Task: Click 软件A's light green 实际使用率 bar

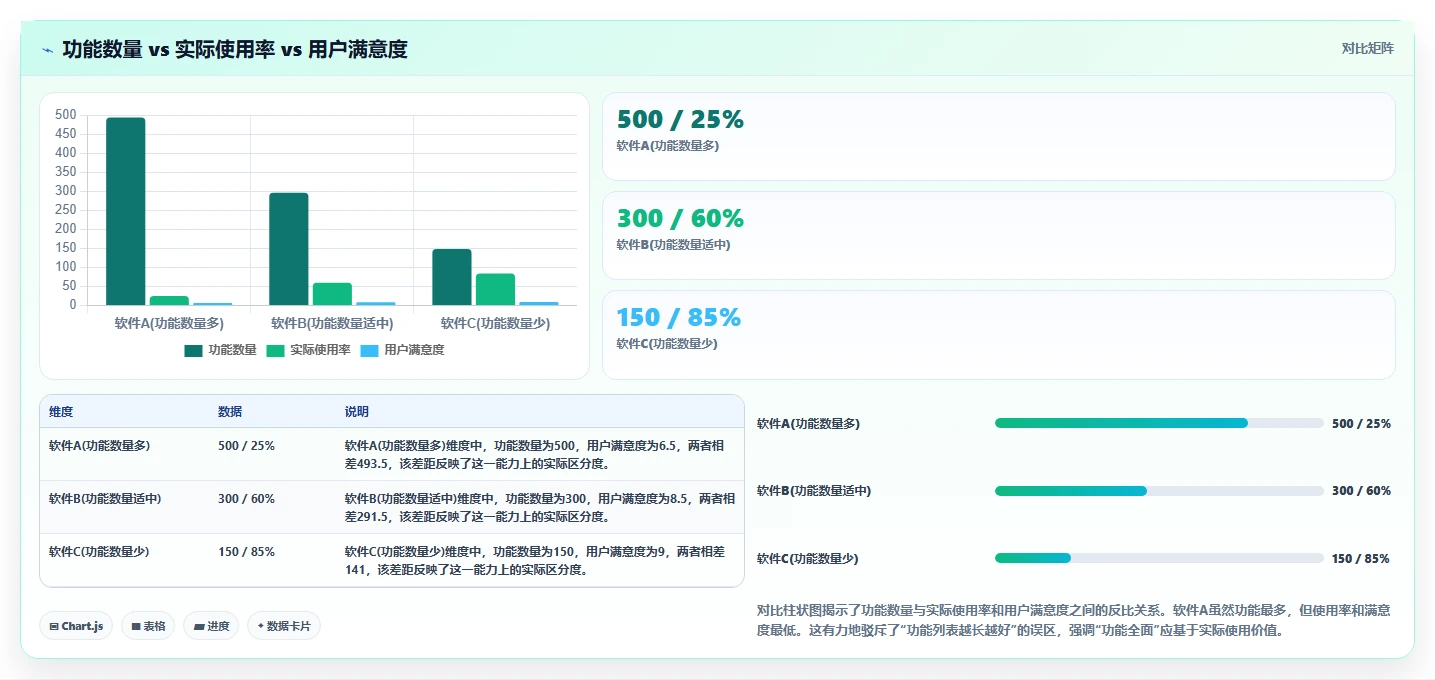Action: 169,300
